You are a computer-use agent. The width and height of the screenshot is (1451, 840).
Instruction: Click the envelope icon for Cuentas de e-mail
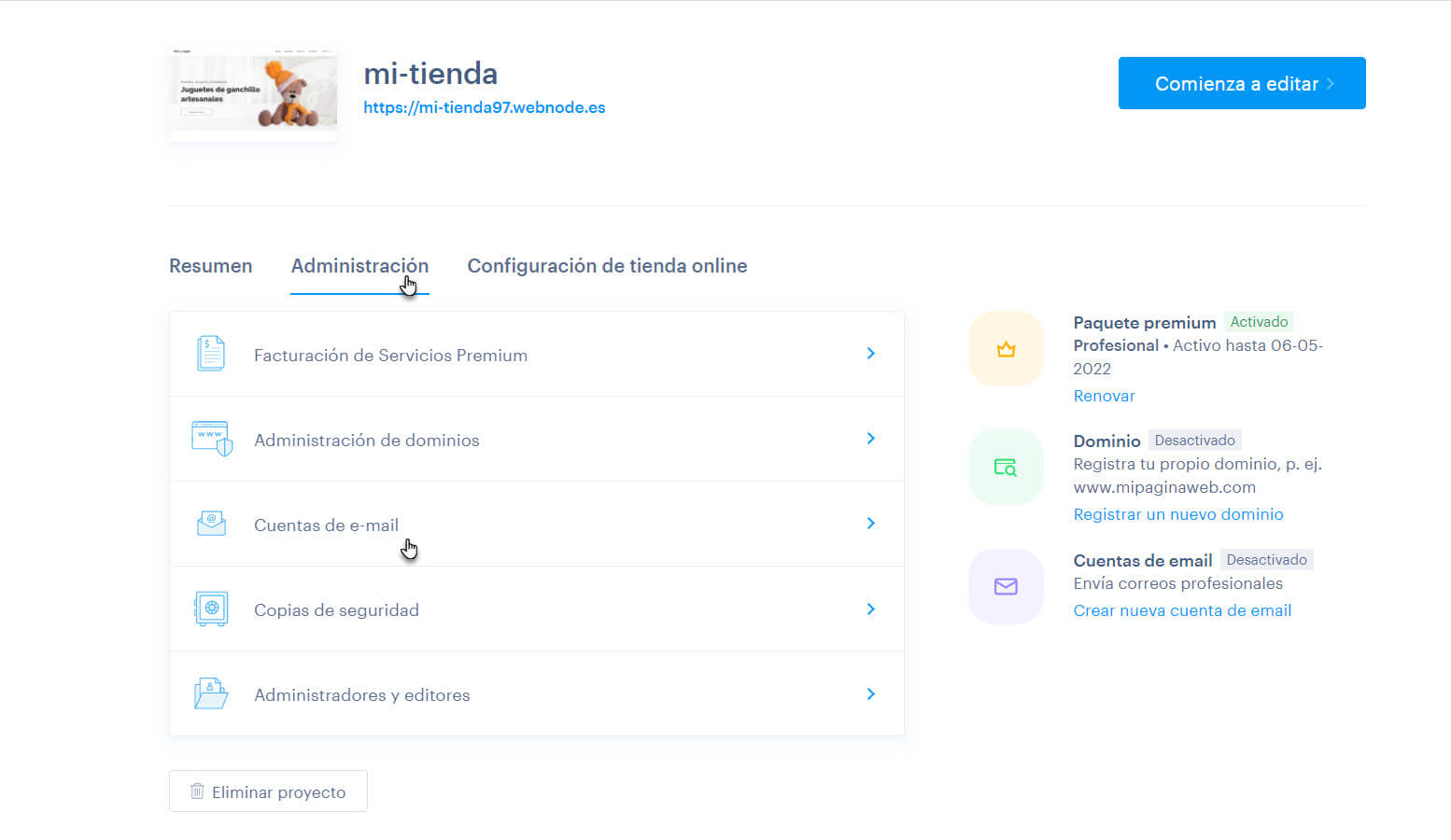(211, 523)
